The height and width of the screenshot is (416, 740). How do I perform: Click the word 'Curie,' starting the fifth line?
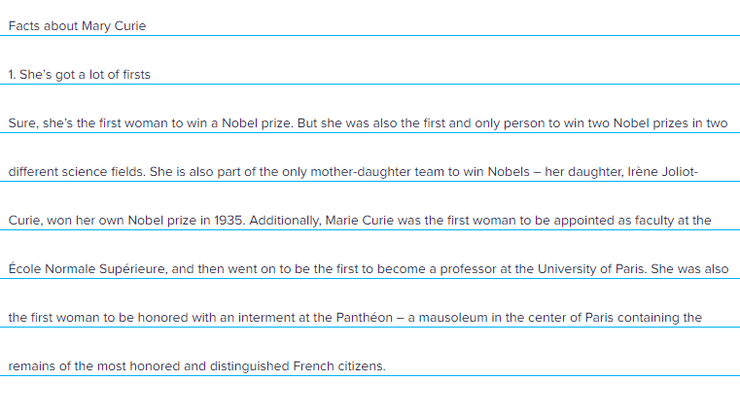(25, 221)
